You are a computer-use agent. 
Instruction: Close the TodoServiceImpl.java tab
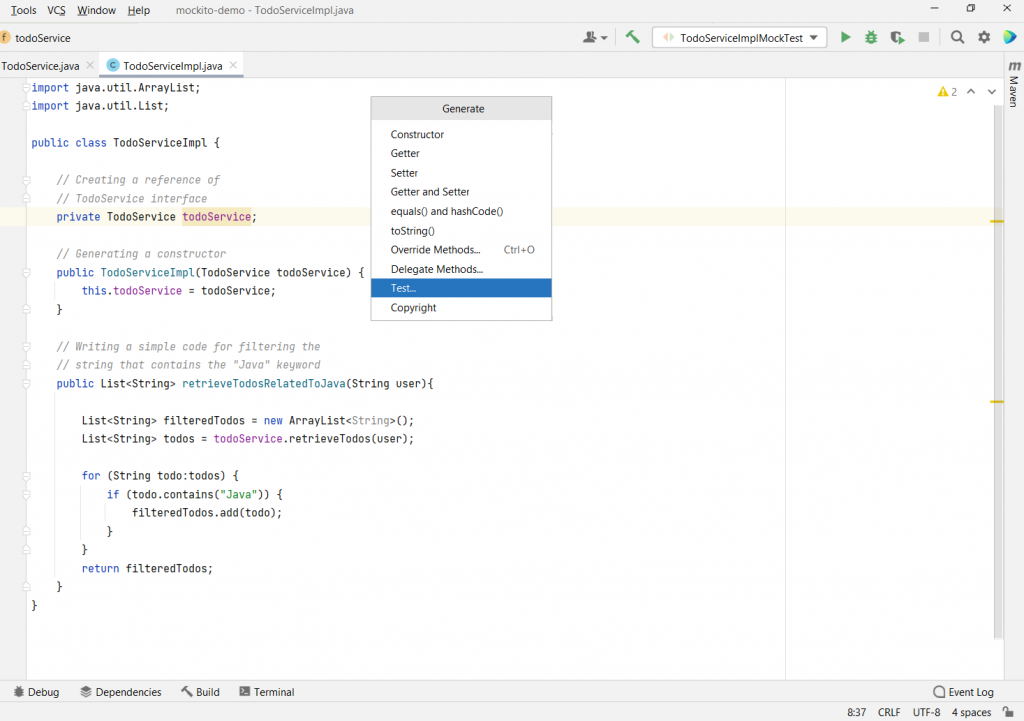tap(232, 66)
